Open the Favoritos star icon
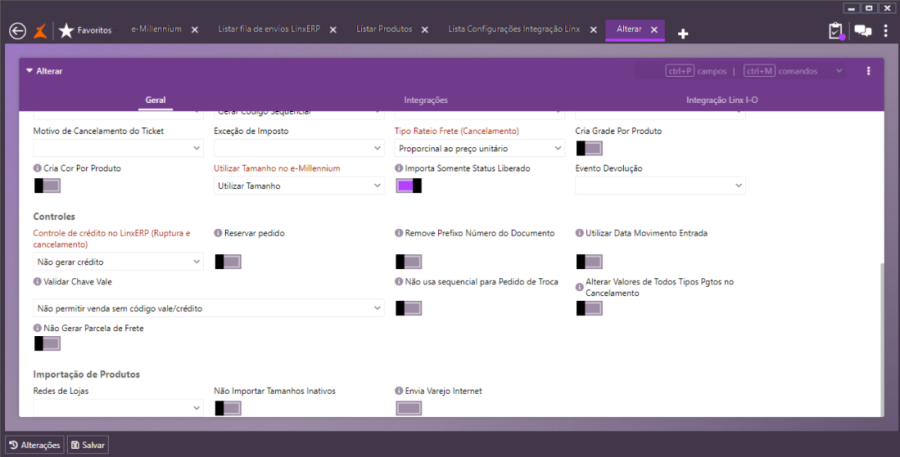The image size is (900, 457). (x=67, y=30)
